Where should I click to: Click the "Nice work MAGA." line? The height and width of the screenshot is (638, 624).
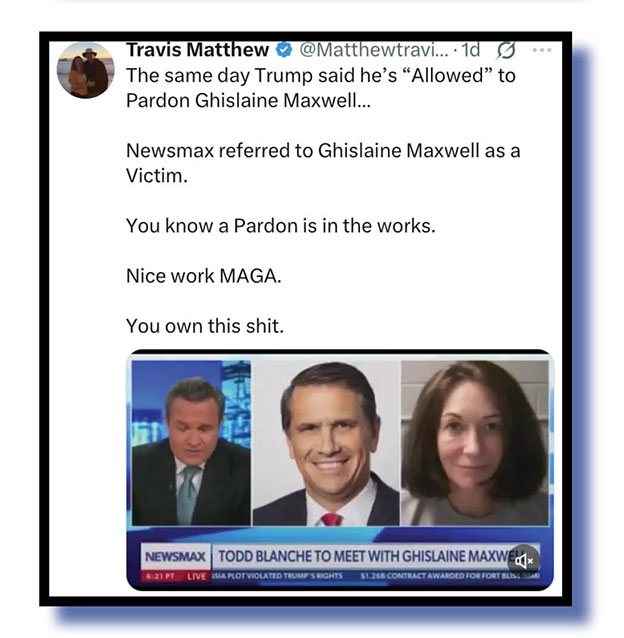204,276
